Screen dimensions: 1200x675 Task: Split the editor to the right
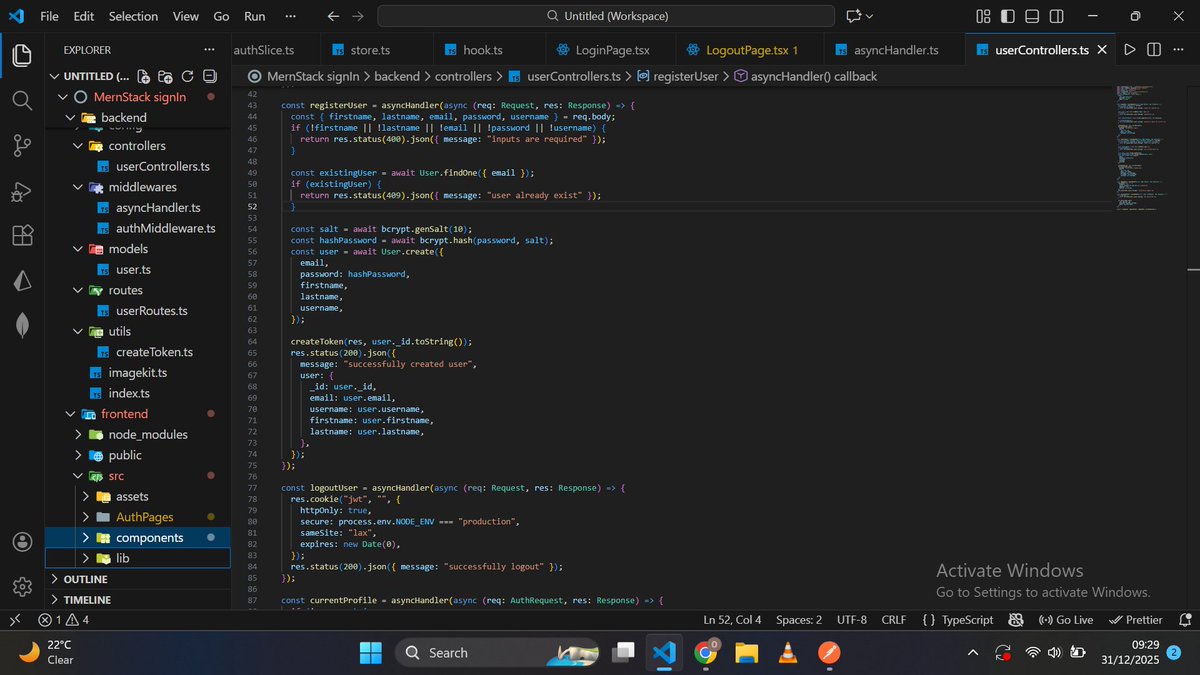coord(1154,49)
